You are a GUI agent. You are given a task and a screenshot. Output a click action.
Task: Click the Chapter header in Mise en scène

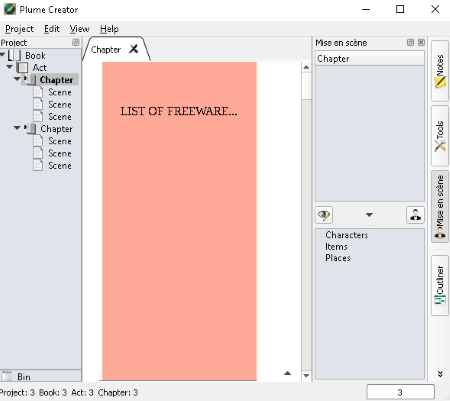click(x=370, y=59)
